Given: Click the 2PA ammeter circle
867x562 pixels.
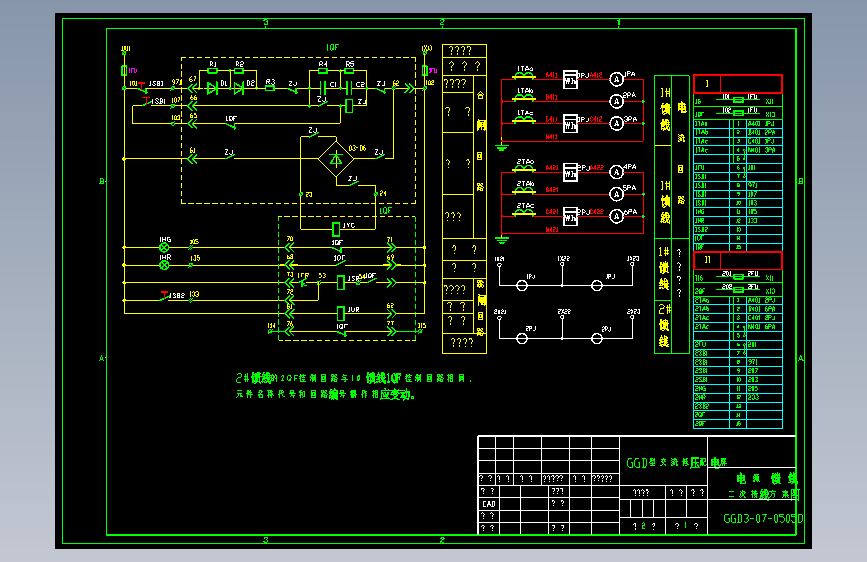Looking at the screenshot, I should (616, 101).
